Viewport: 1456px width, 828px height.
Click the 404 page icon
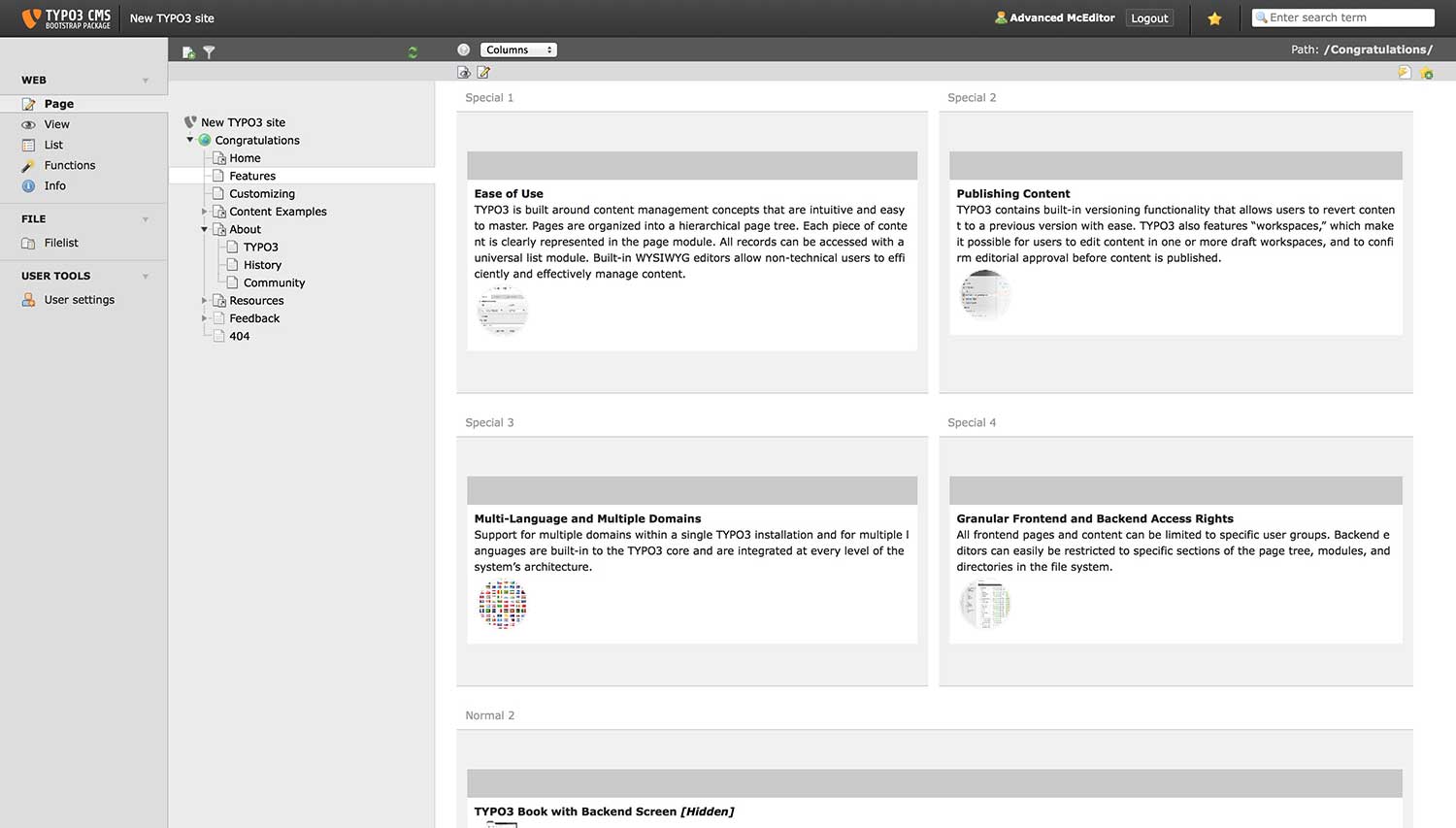[219, 336]
